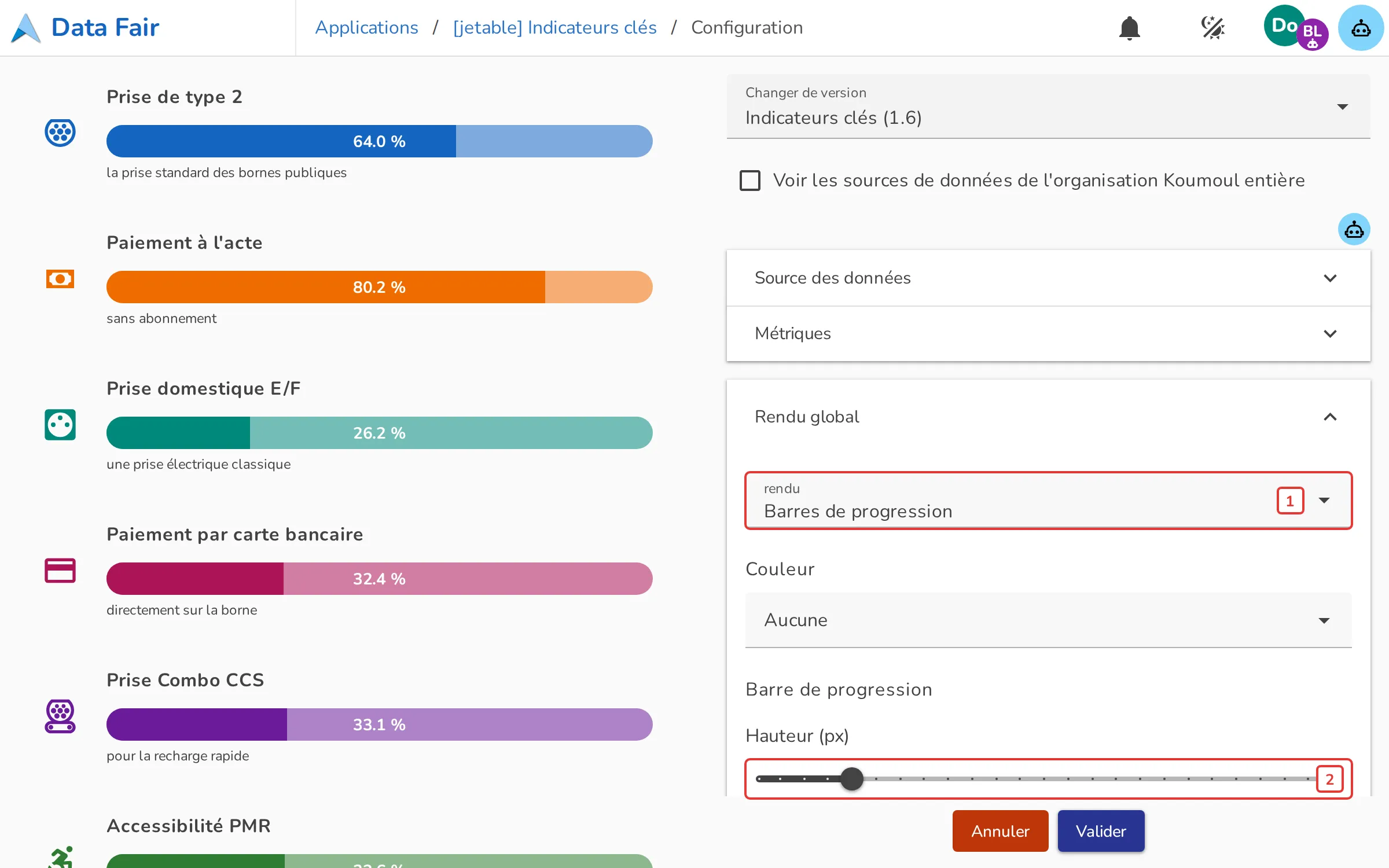Expand the Source des données section
The height and width of the screenshot is (868, 1389).
click(1048, 278)
